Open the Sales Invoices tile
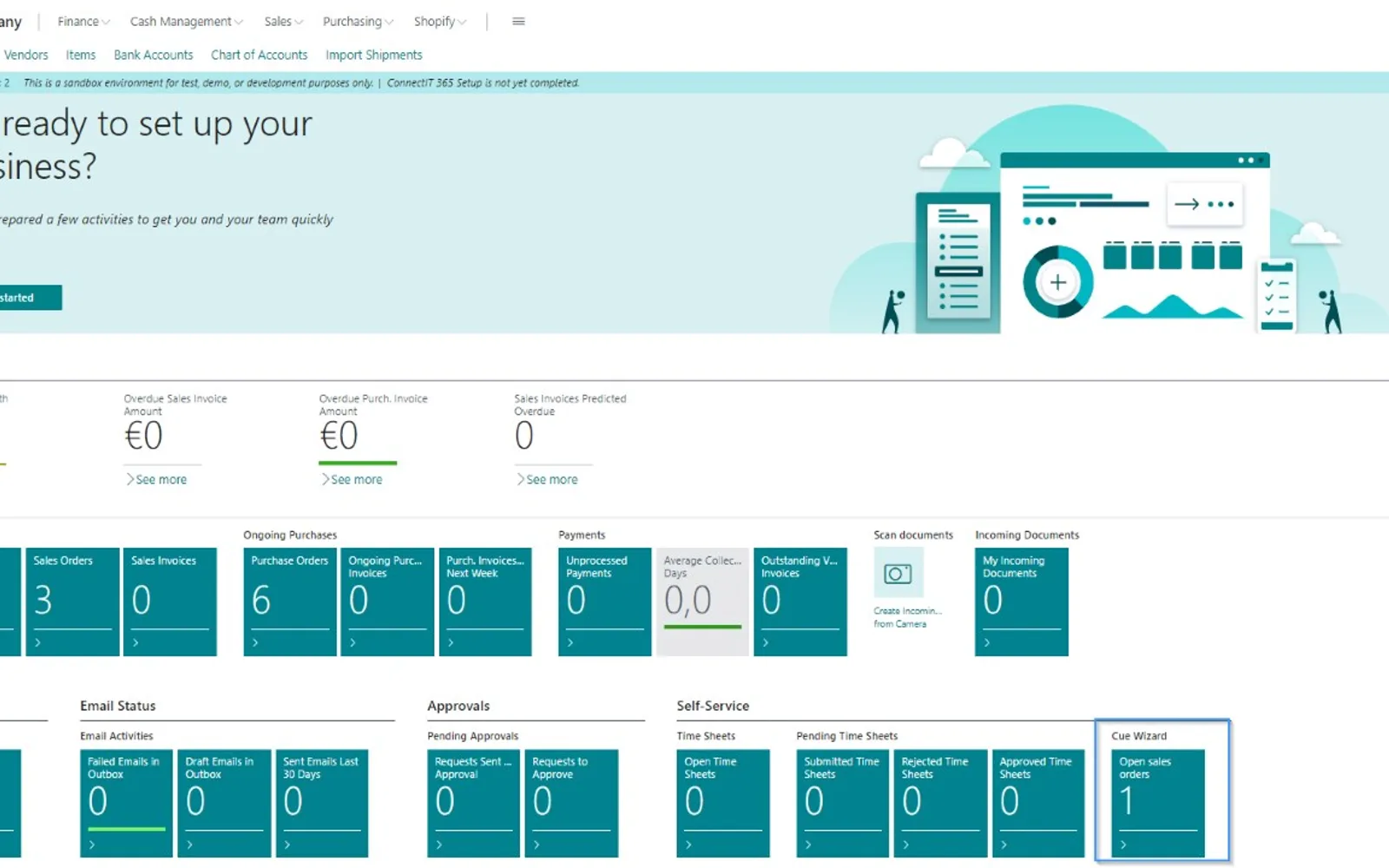1389x868 pixels. tap(170, 602)
